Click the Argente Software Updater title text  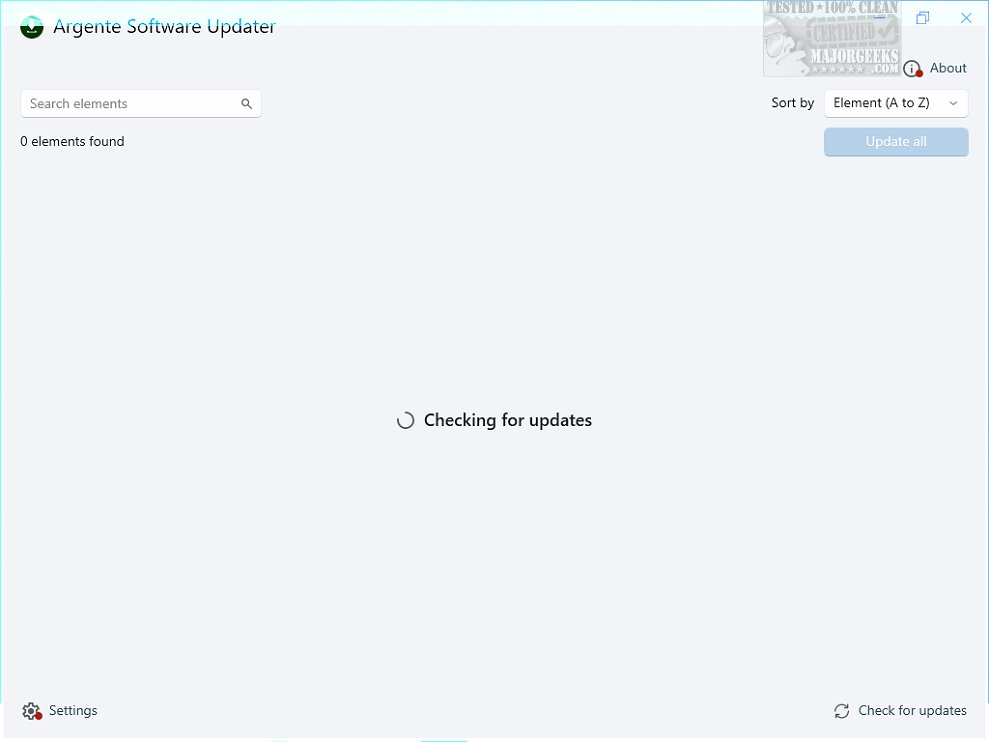[x=164, y=26]
